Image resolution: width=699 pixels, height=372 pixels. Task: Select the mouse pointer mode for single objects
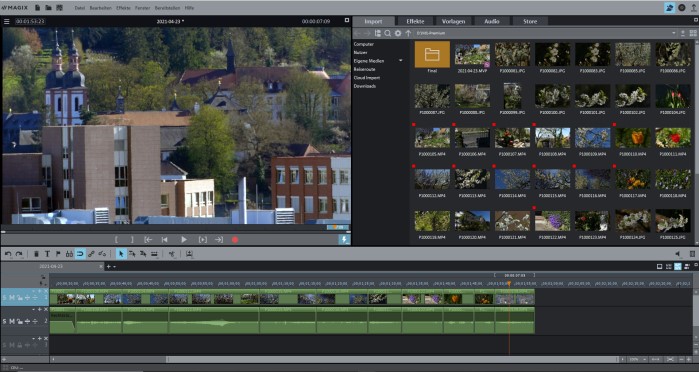pos(121,254)
